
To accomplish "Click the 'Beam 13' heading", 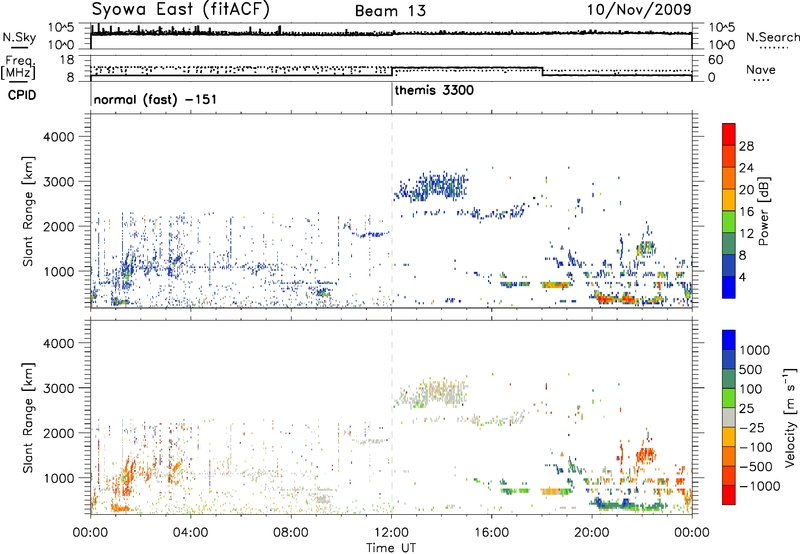I will coord(390,11).
